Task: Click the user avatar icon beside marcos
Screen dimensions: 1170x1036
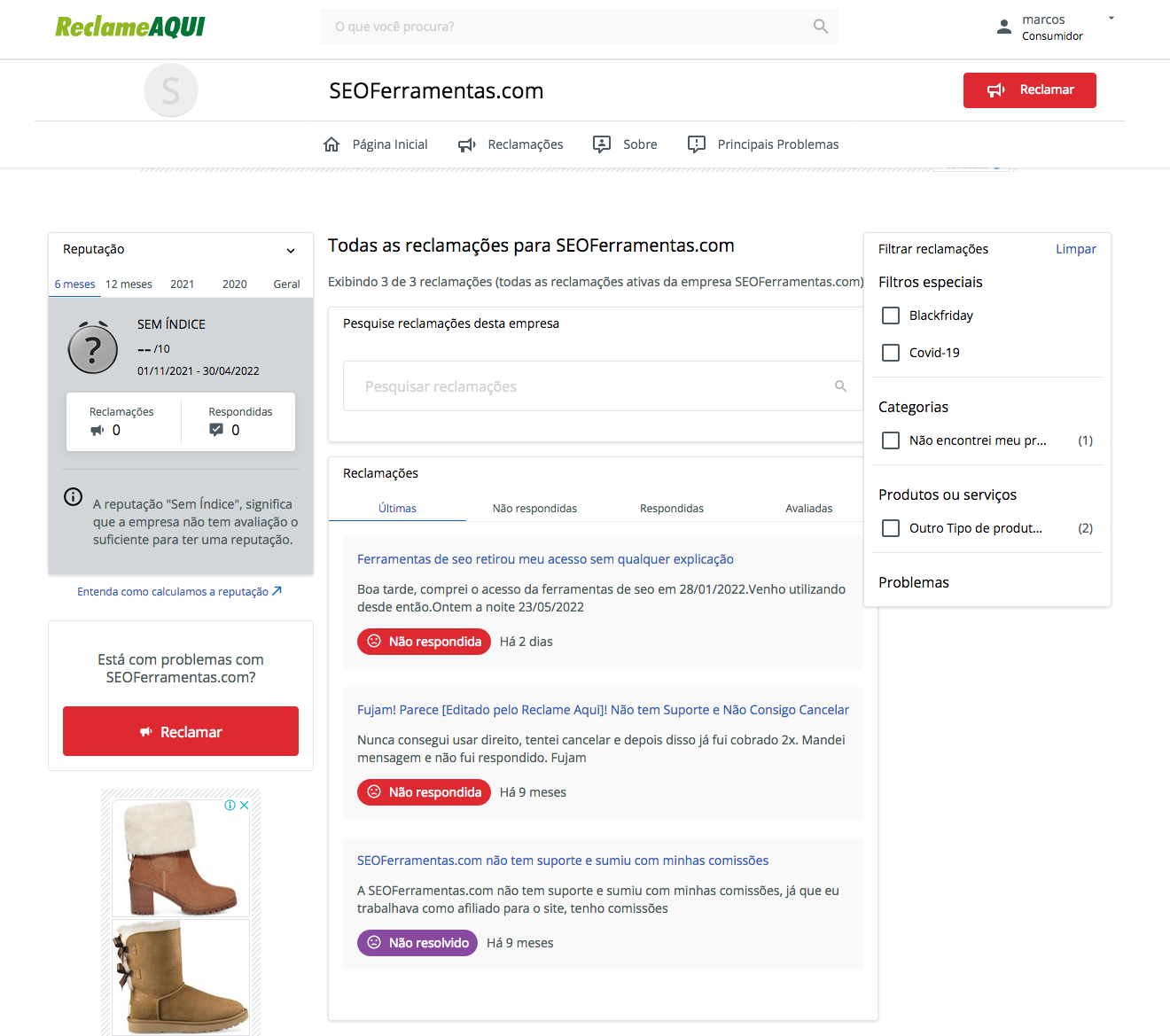Action: (x=1003, y=27)
